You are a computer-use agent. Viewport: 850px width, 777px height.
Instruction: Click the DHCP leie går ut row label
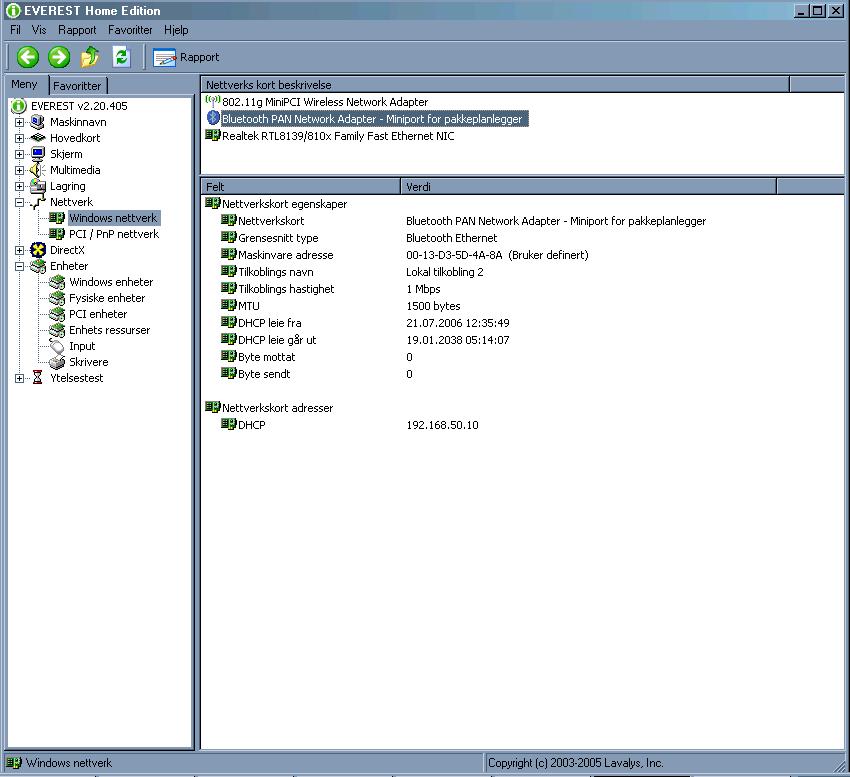coord(277,340)
